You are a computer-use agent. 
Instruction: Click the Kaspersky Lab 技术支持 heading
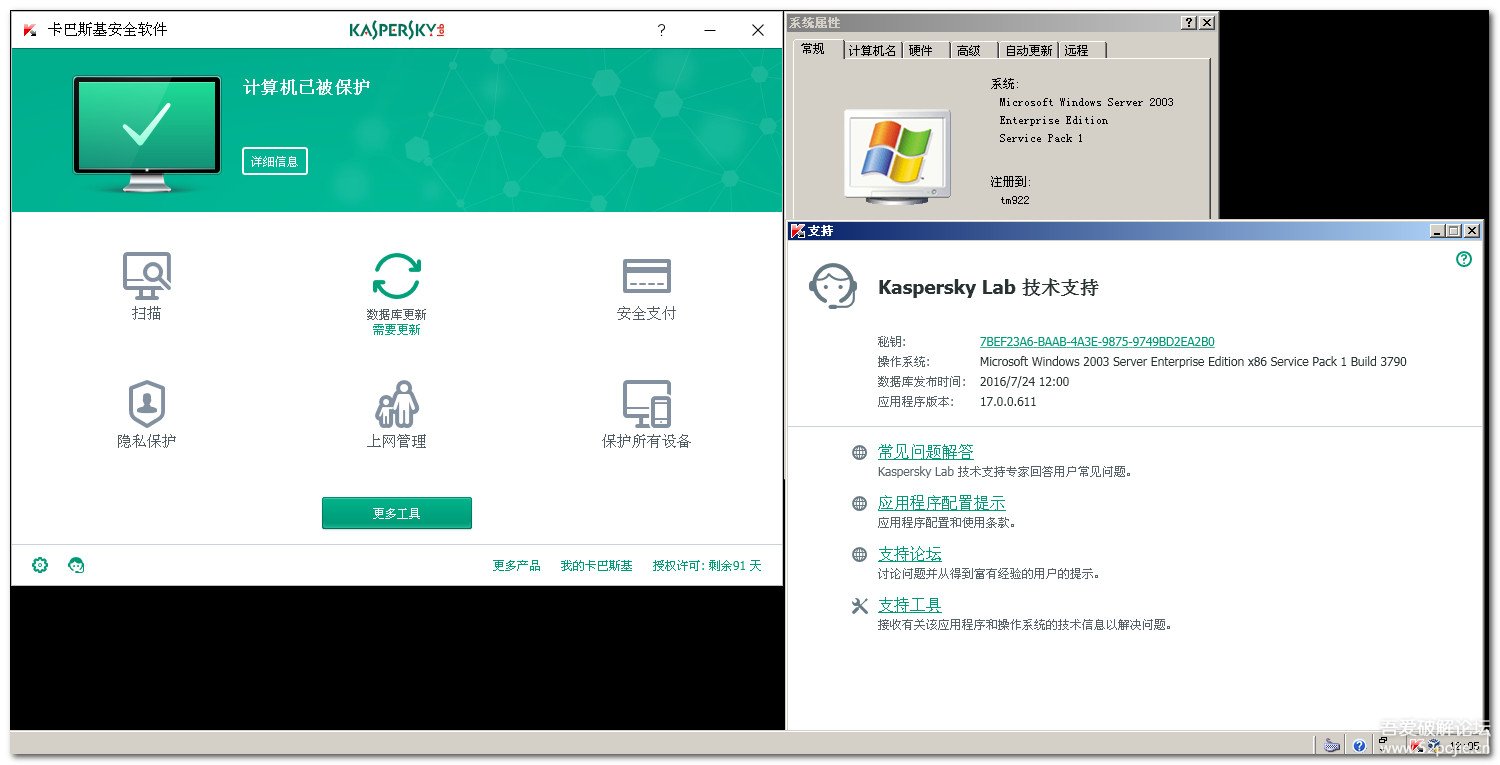click(988, 288)
